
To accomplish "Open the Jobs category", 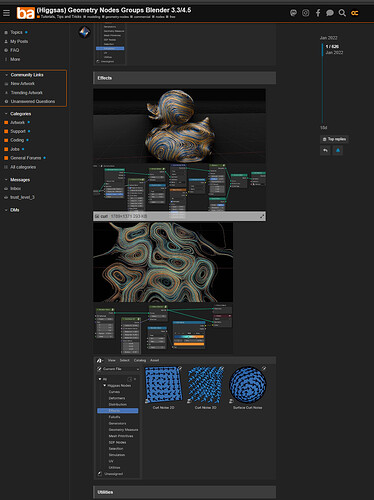I will coord(15,149).
